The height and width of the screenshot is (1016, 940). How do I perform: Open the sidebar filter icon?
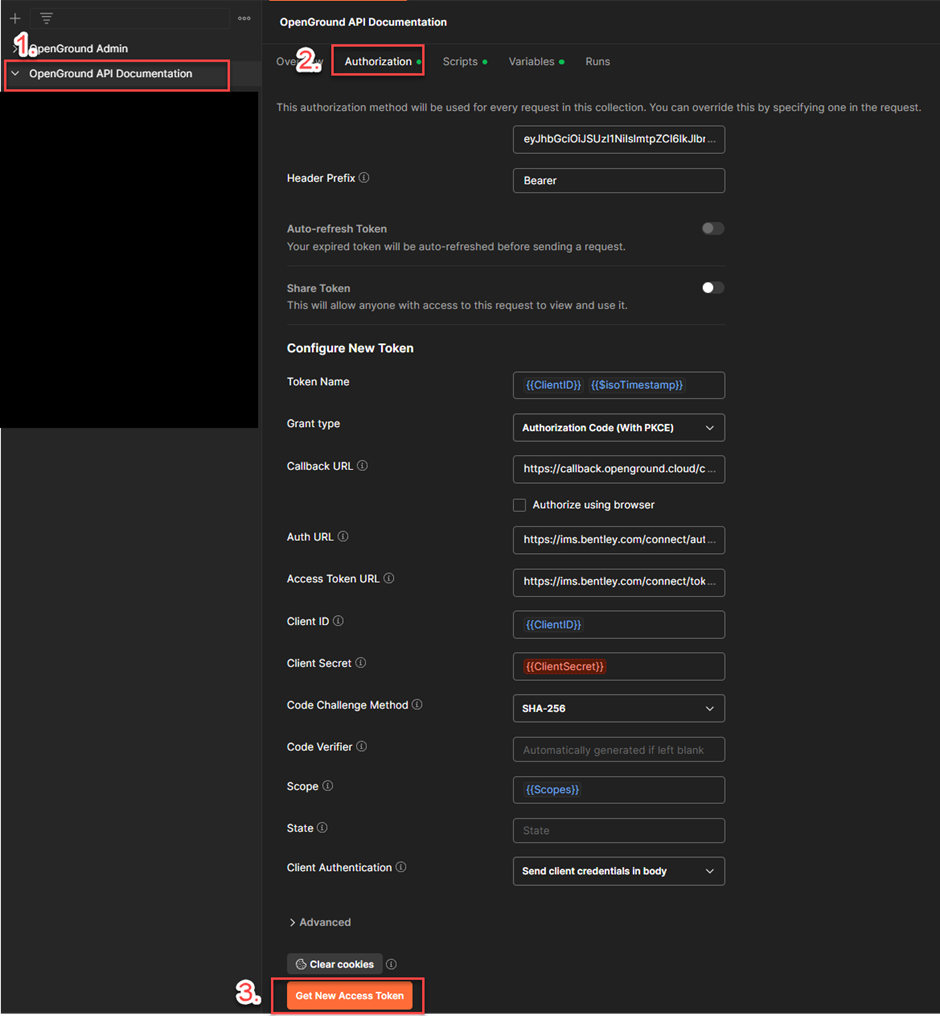click(46, 19)
